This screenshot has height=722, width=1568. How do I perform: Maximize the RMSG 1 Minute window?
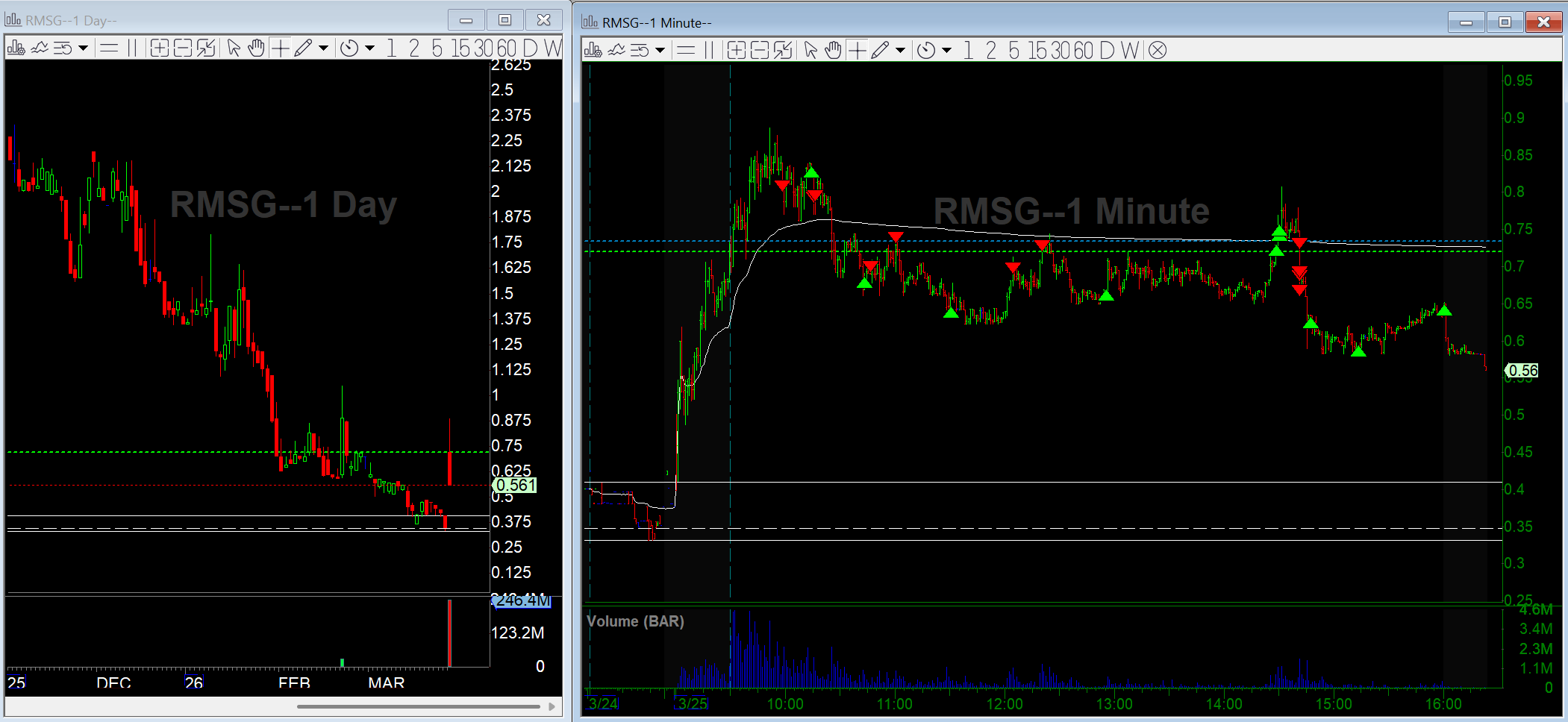1505,22
